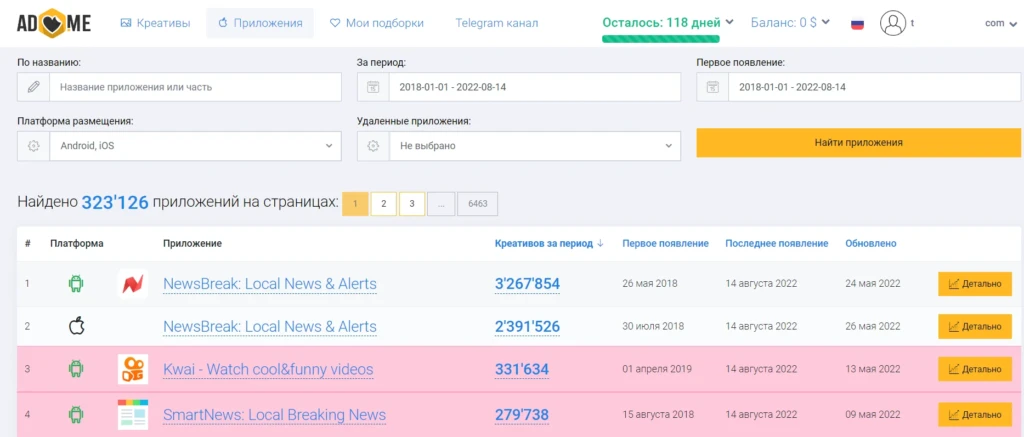Open SmartNews: Local Breaking News link
The height and width of the screenshot is (437, 1024).
pos(274,415)
